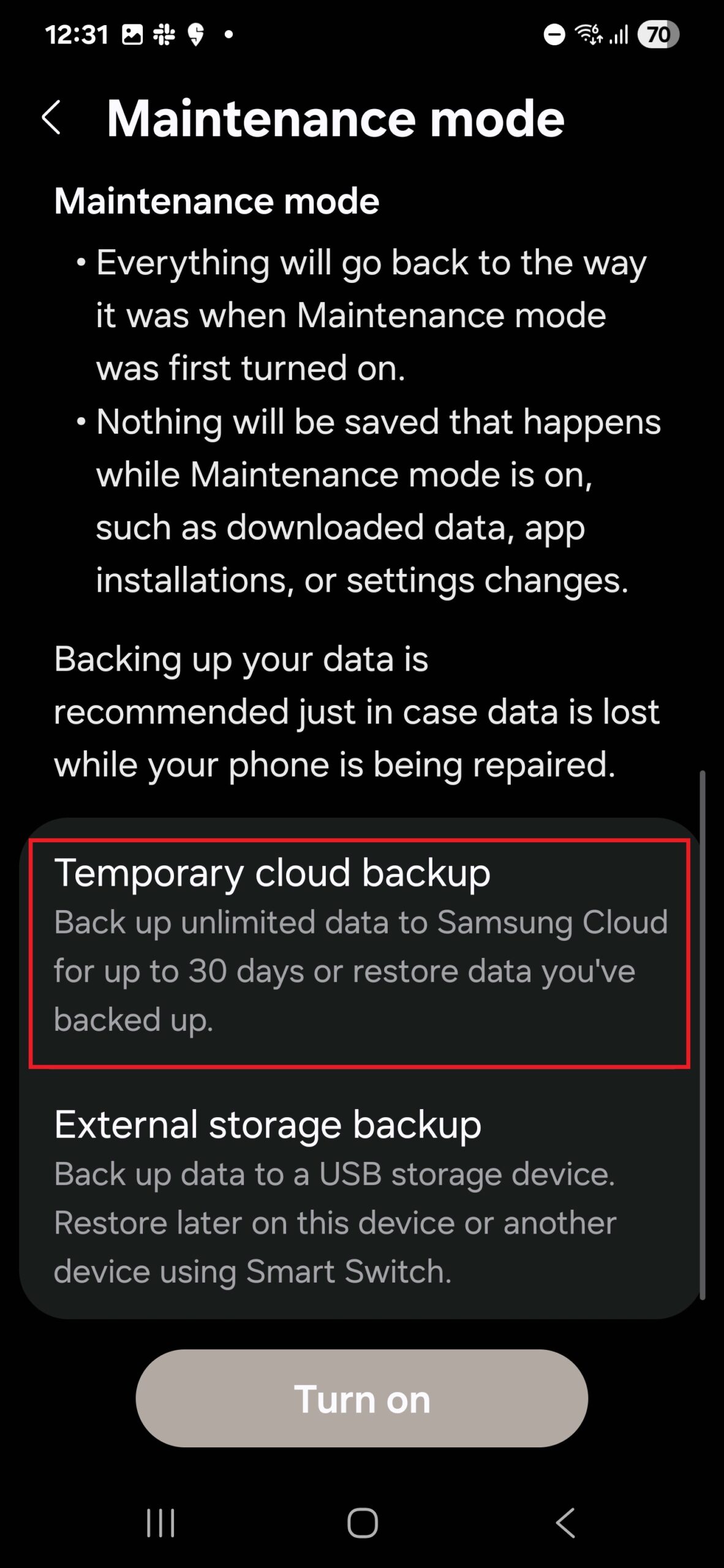Viewport: 724px width, 1568px height.
Task: Tap the status bar clock showing 12:31
Action: coord(77,35)
